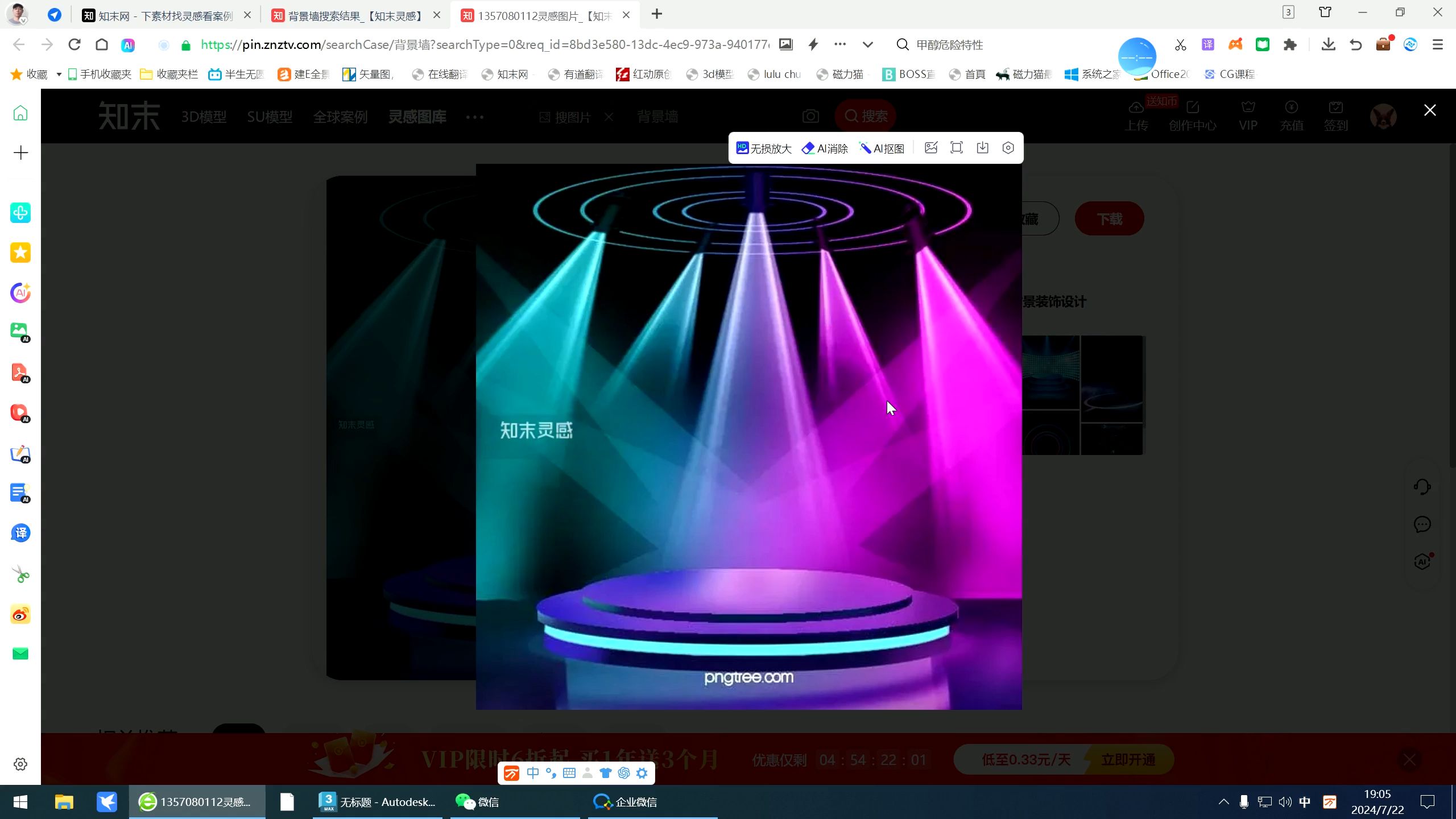Reload the page with refresh button

click(x=75, y=44)
